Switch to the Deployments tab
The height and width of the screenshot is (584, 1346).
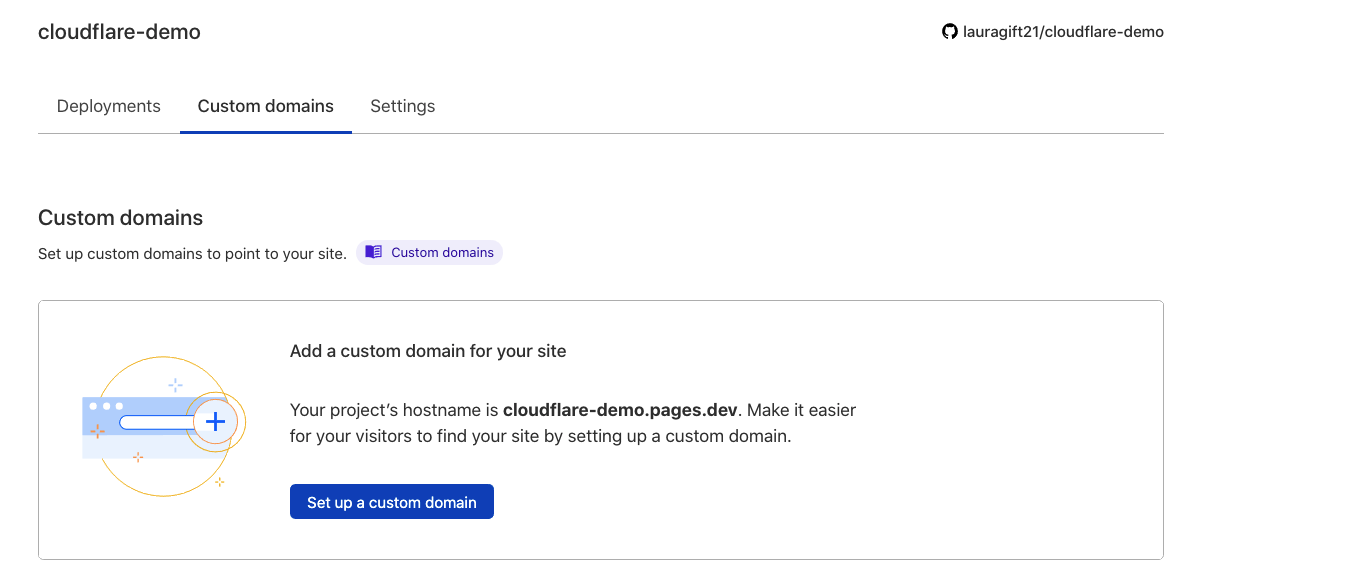(x=108, y=105)
